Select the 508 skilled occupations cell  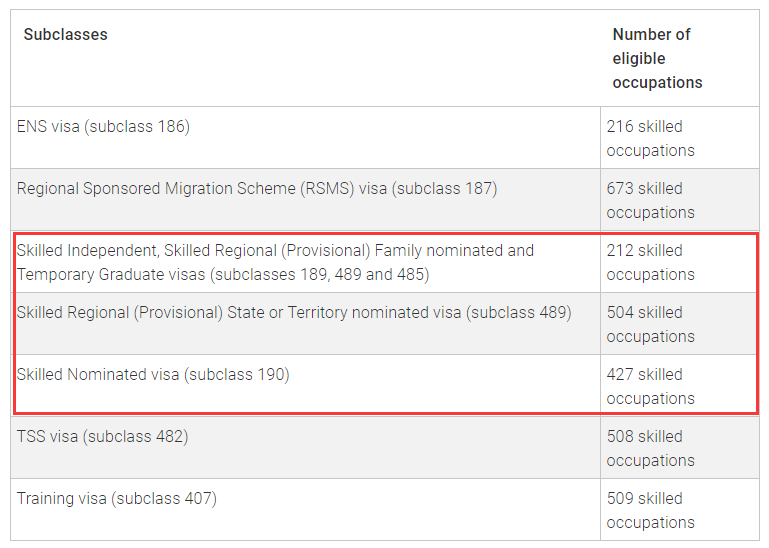tap(650, 448)
